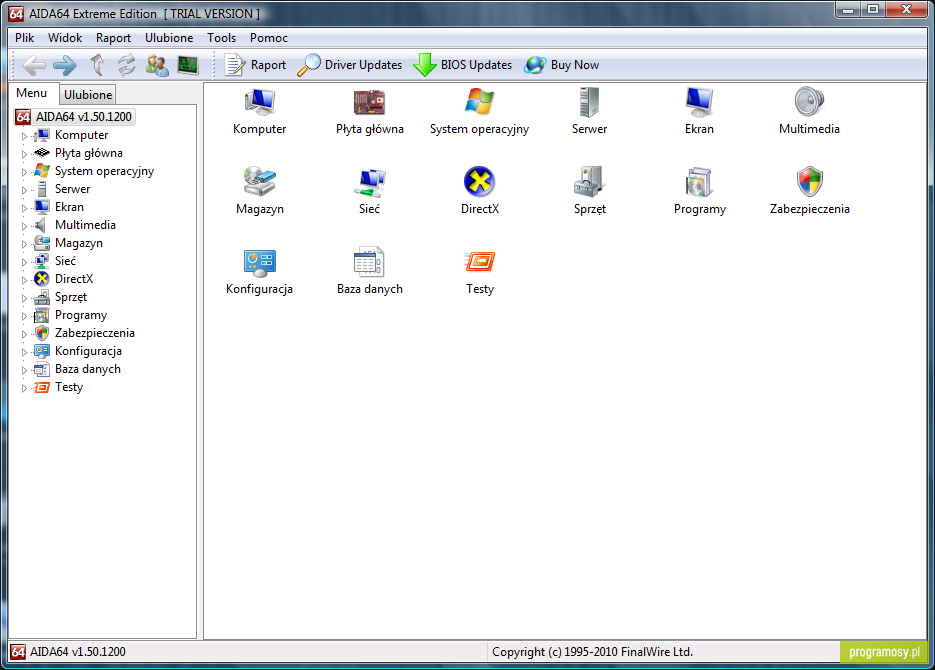
Task: Open the Raport menu
Action: 113,38
